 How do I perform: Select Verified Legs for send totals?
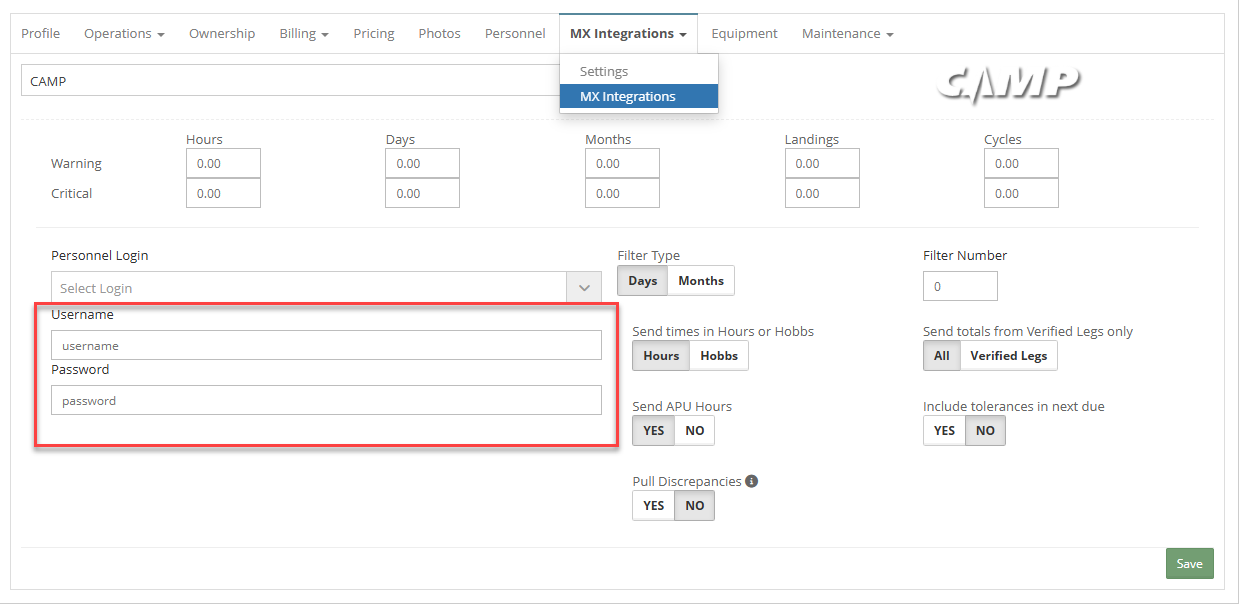point(1009,356)
